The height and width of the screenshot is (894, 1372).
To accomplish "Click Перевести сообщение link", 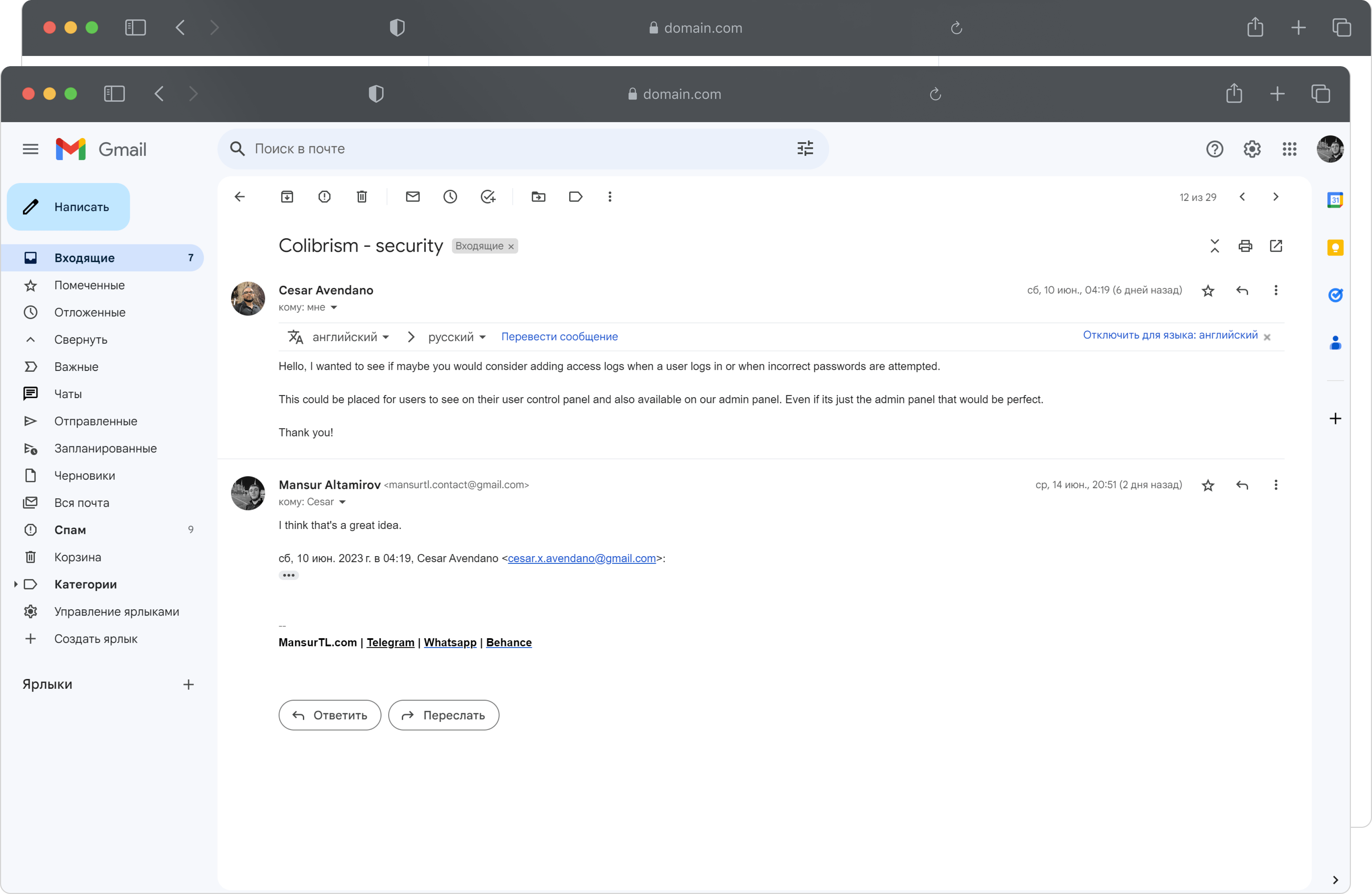I will (x=559, y=337).
